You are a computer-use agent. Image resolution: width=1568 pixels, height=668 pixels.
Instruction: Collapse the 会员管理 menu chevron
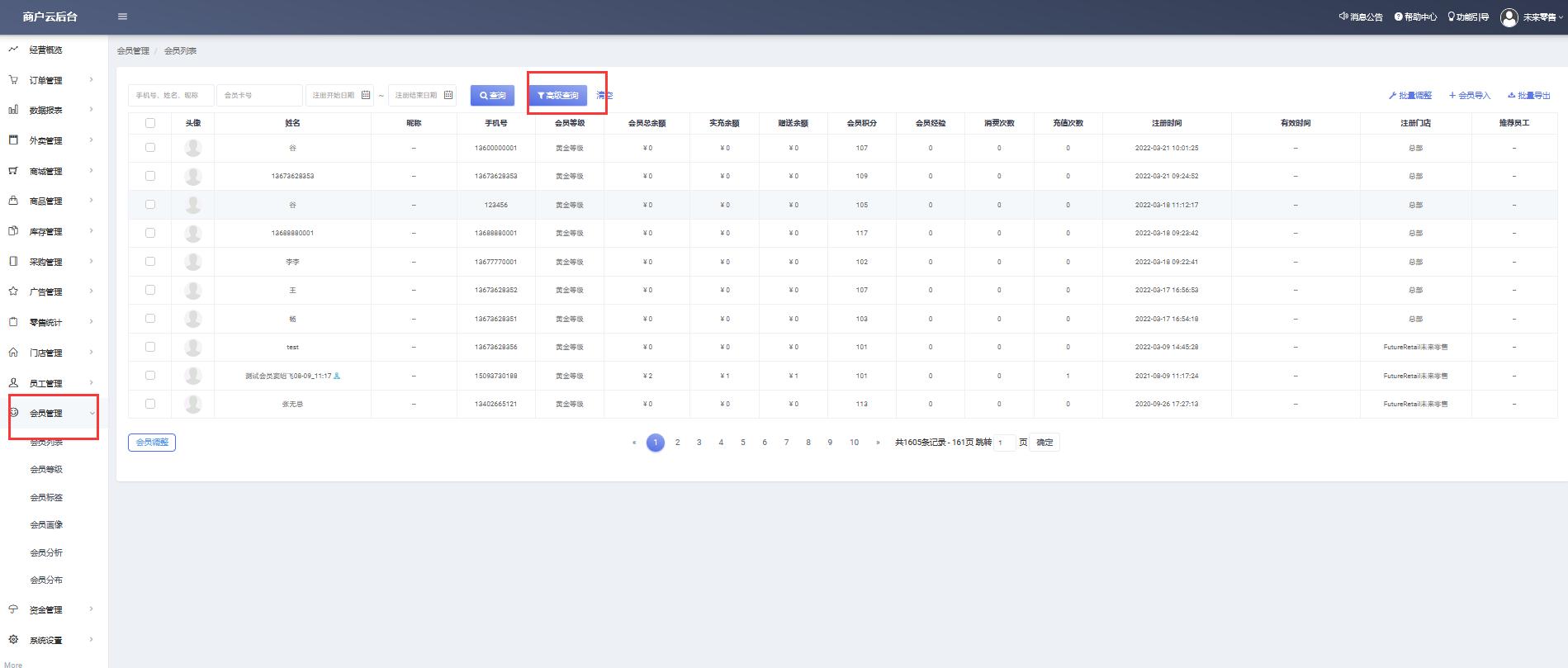(92, 414)
